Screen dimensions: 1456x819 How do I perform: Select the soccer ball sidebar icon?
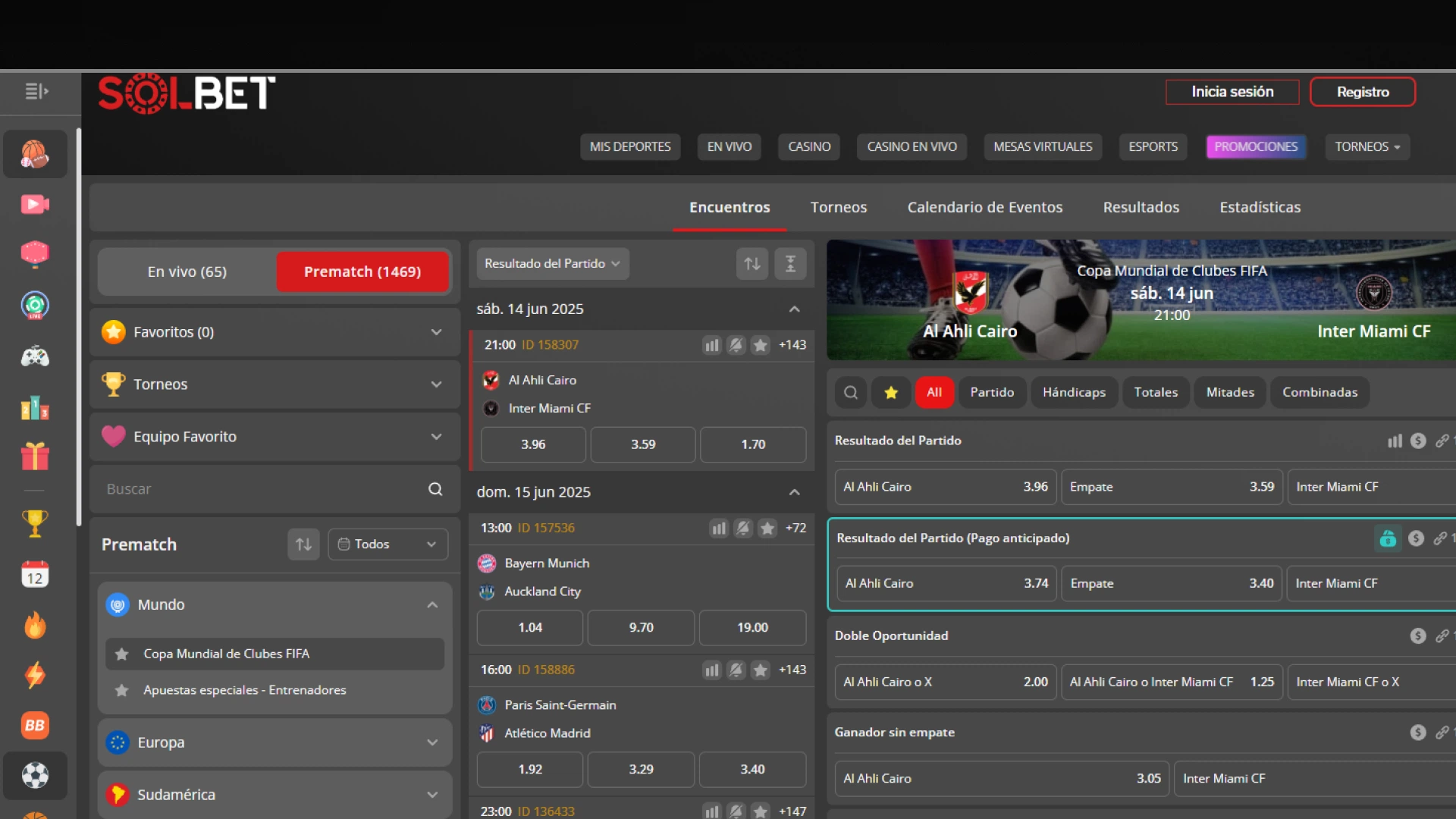point(35,775)
